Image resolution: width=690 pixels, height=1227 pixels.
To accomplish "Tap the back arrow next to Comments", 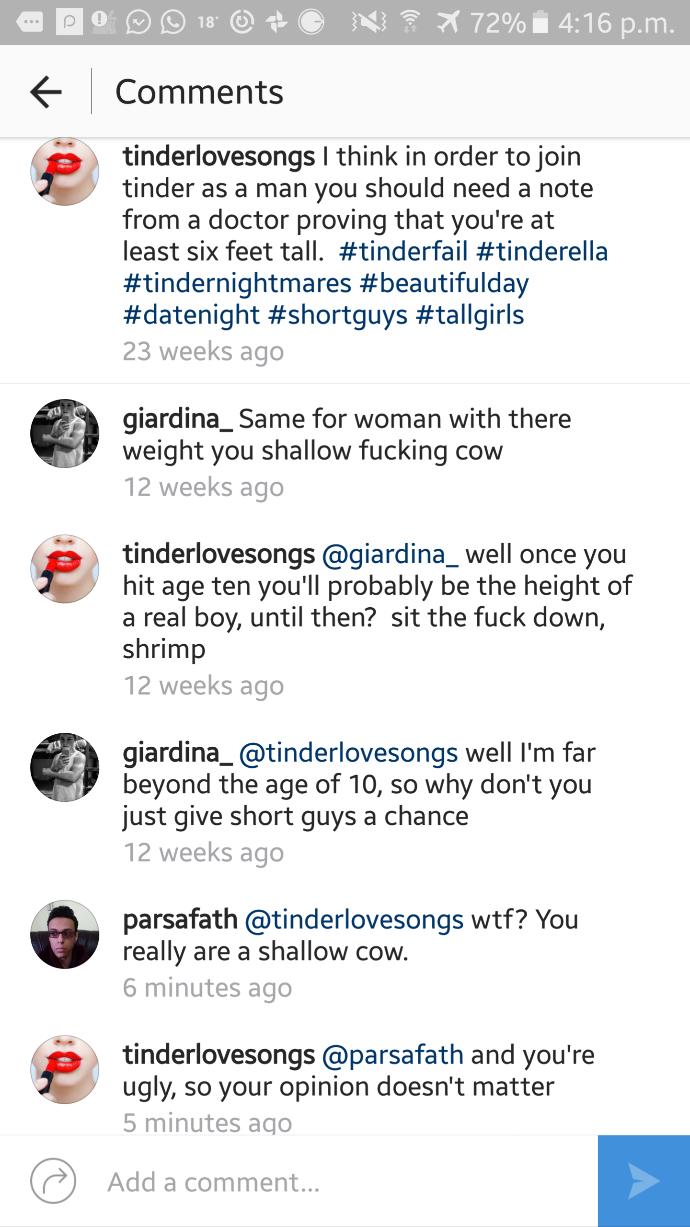I will click(x=46, y=92).
